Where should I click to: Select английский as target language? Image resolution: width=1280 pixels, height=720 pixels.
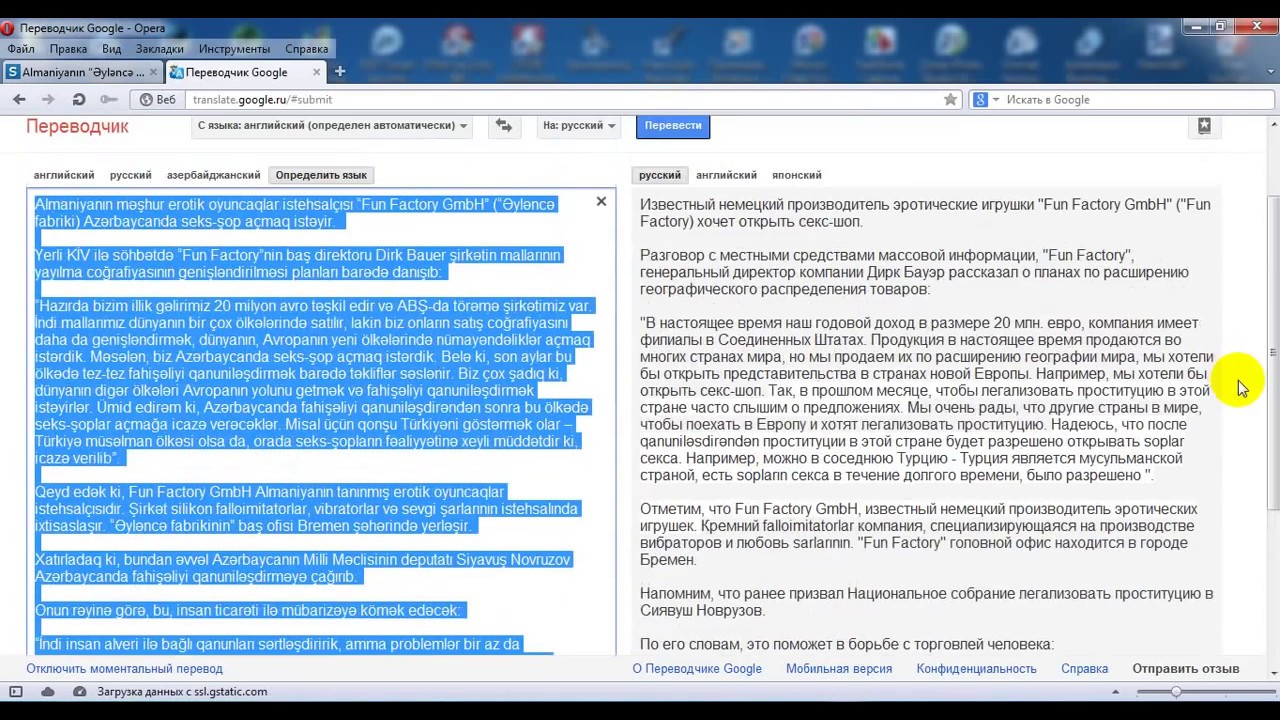(x=726, y=175)
